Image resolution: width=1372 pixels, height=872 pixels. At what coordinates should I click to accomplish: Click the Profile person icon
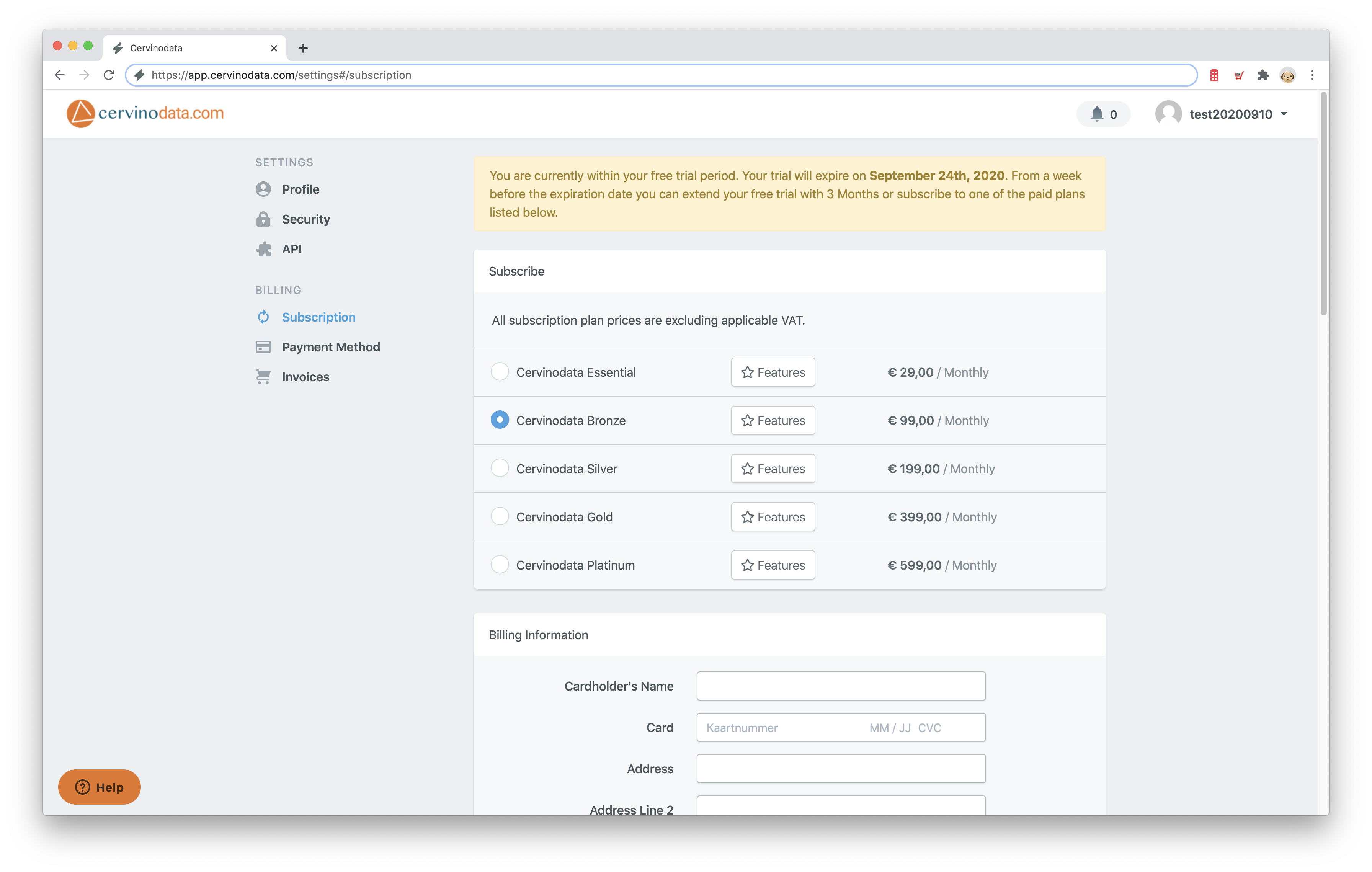(x=263, y=189)
